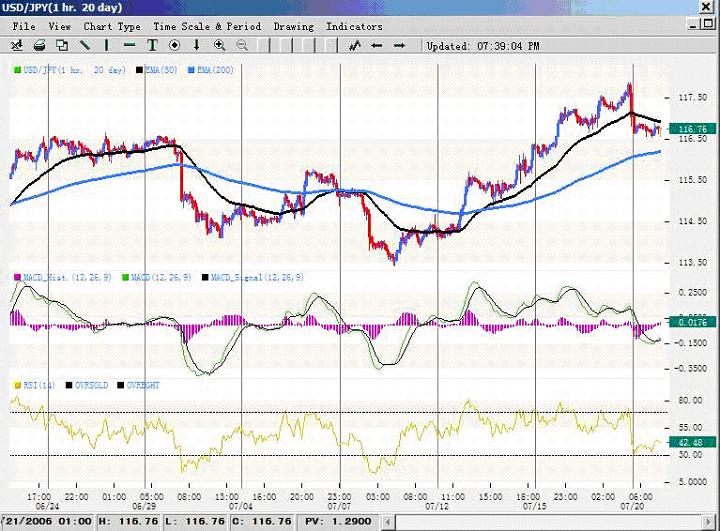Click the zigzag line chart icon

(354, 45)
